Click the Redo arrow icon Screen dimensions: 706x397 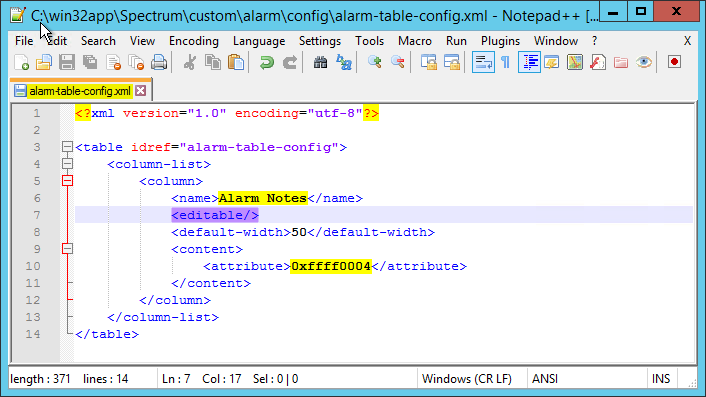click(x=290, y=62)
